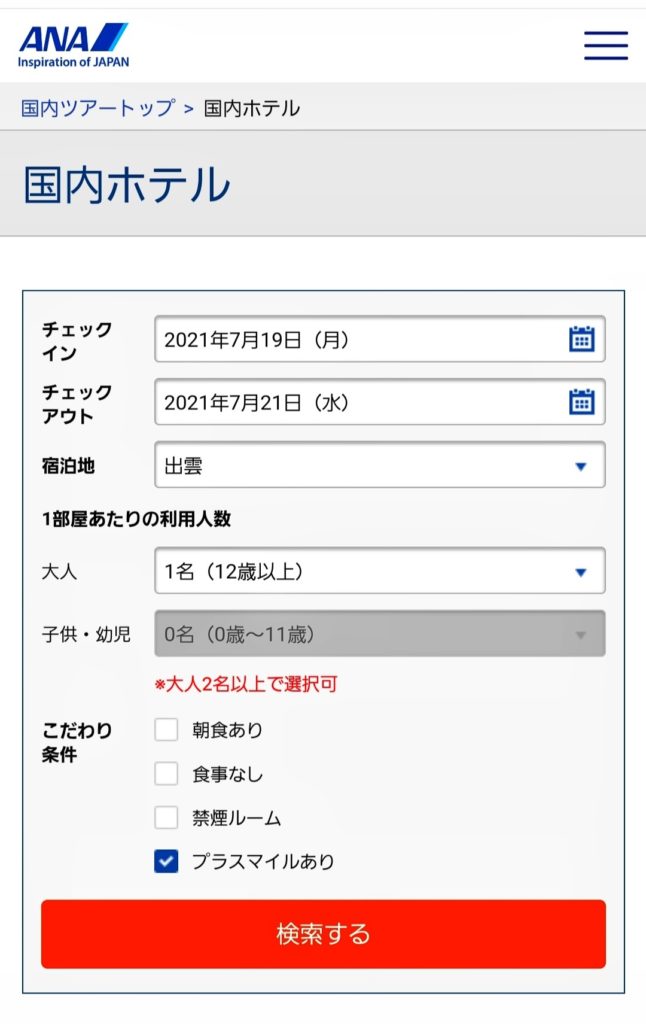This screenshot has height=1024, width=646.
Task: Open the check-out calendar icon
Action: click(581, 402)
